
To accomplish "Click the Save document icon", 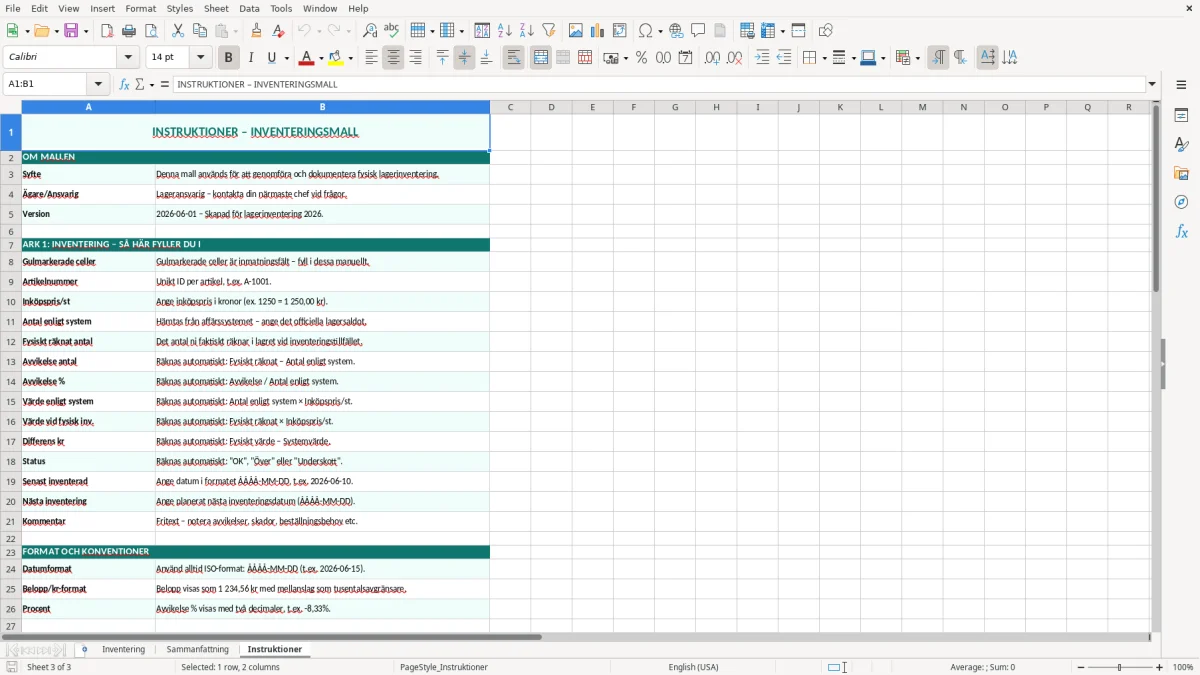I will pyautogui.click(x=71, y=31).
